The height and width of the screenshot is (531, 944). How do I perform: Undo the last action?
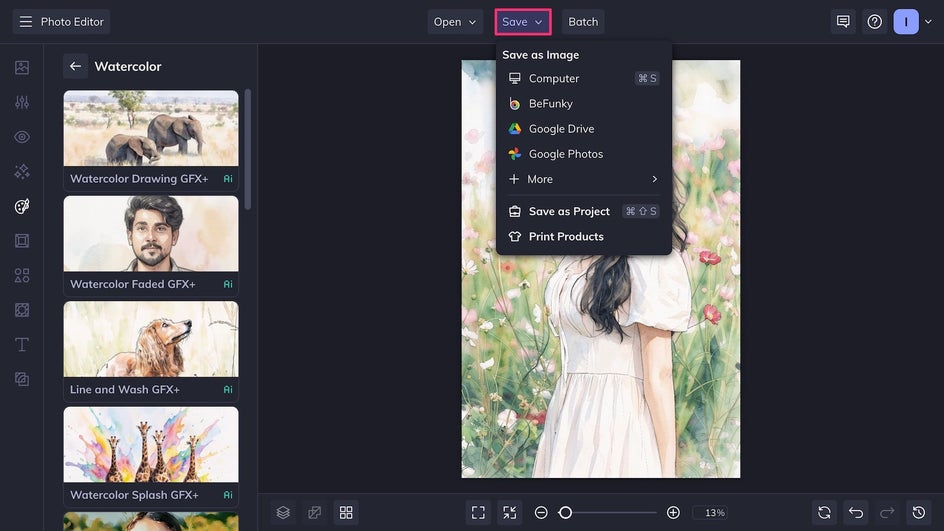[x=856, y=512]
